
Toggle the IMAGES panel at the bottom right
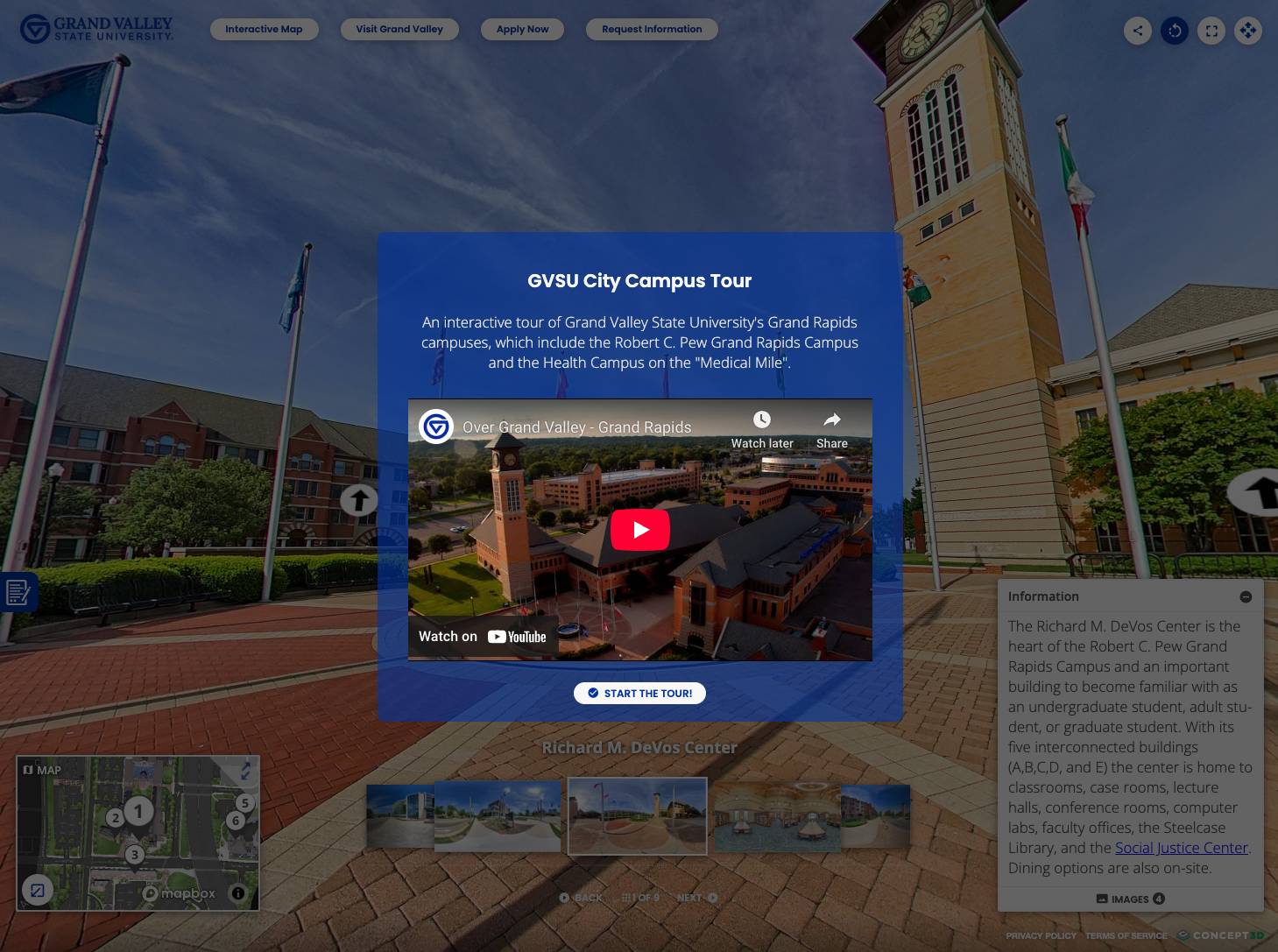(1129, 899)
